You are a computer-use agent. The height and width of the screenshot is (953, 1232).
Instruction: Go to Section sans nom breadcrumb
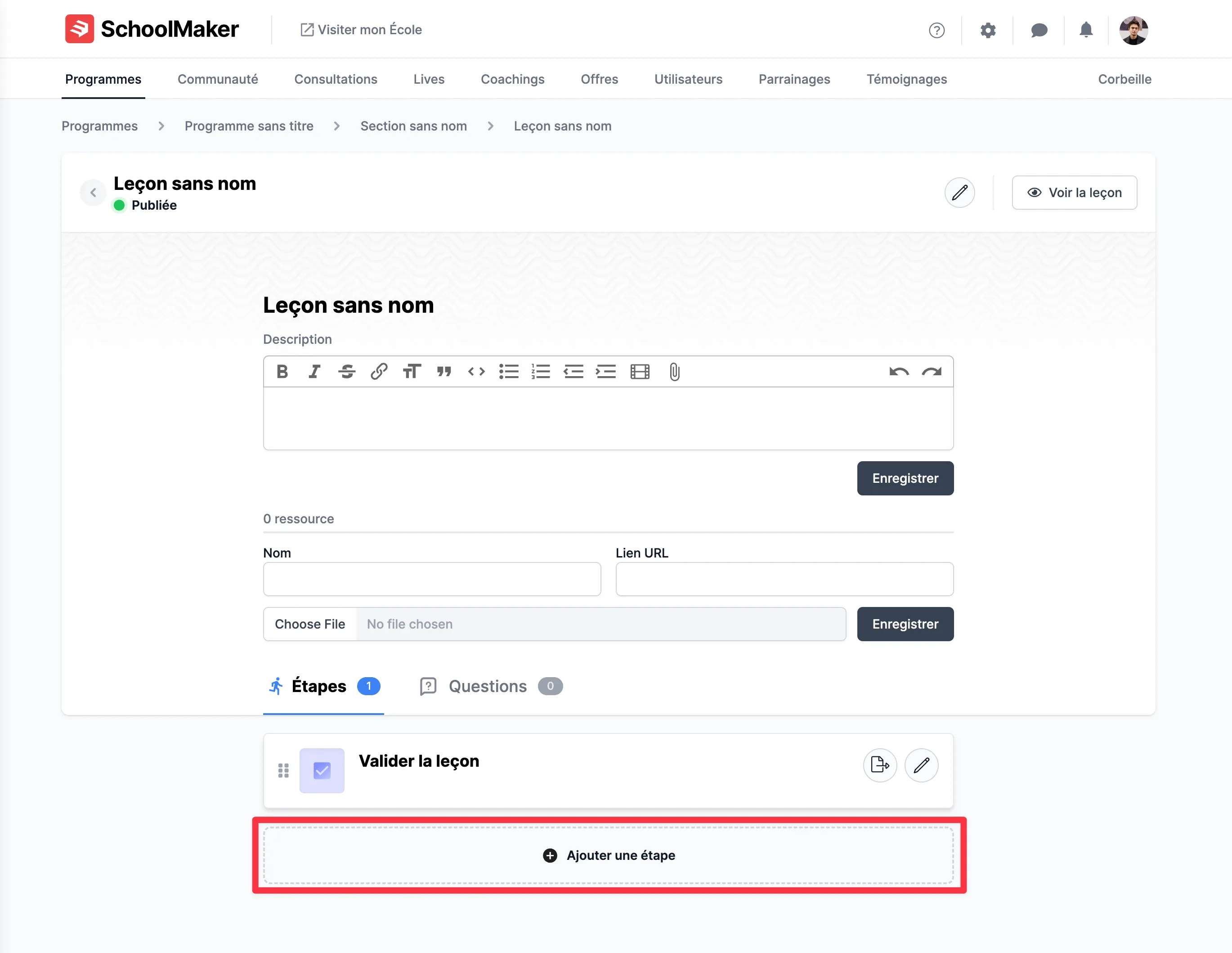(x=413, y=126)
